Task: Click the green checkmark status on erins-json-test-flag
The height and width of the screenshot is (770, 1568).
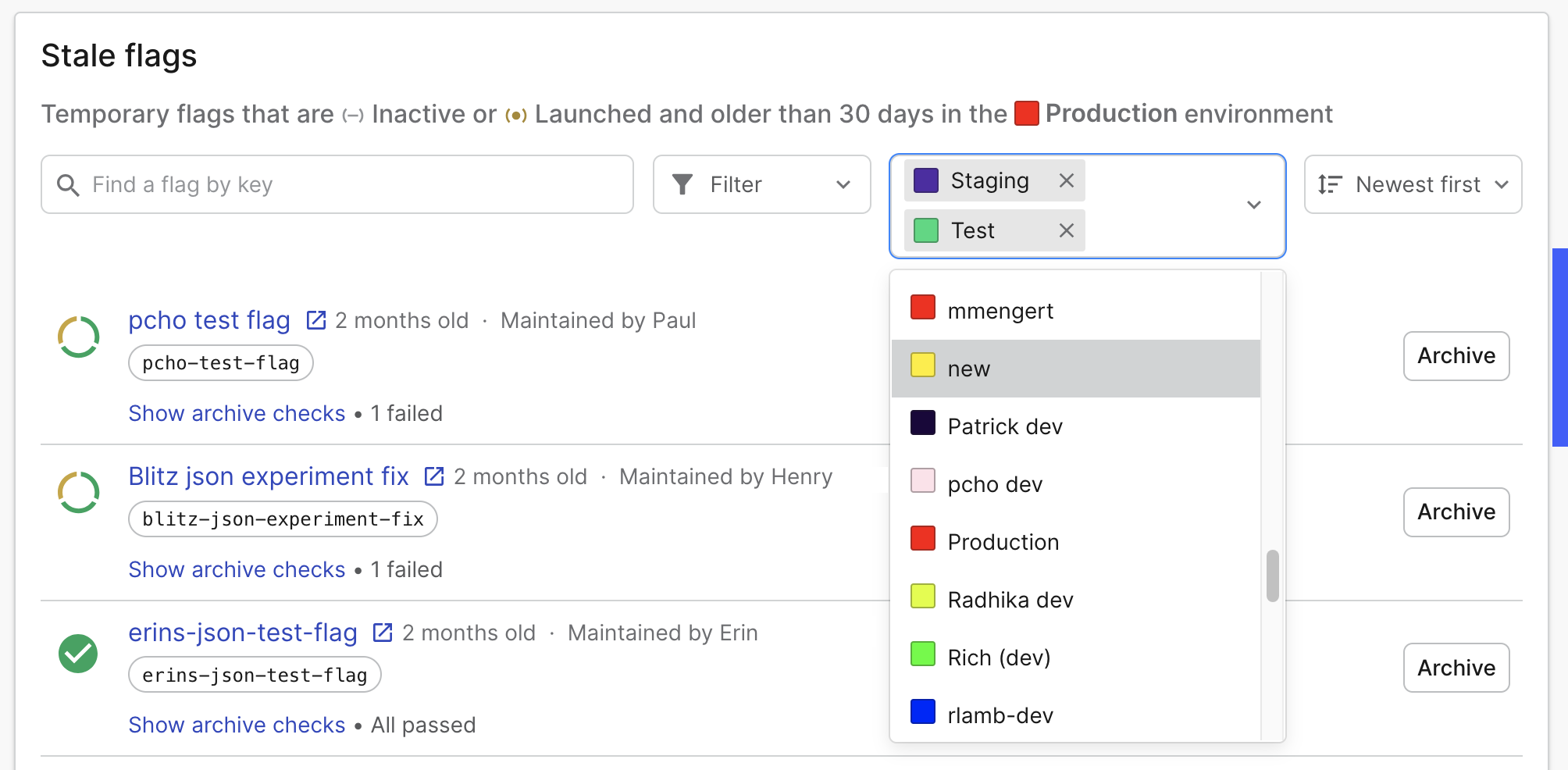Action: click(x=77, y=654)
